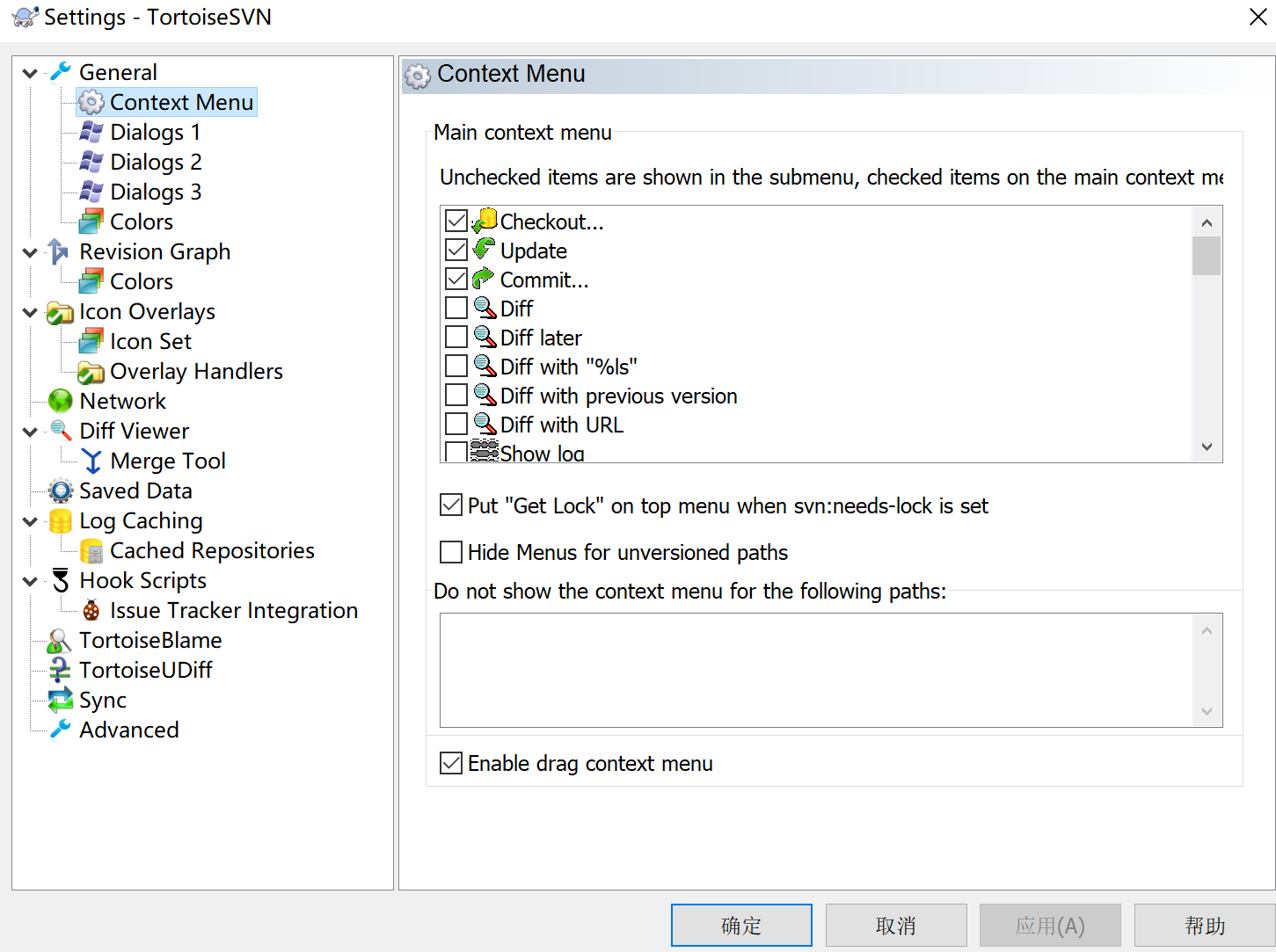Open the Issue Tracker Integration page
Screen dimensions: 1276x952
[234, 611]
